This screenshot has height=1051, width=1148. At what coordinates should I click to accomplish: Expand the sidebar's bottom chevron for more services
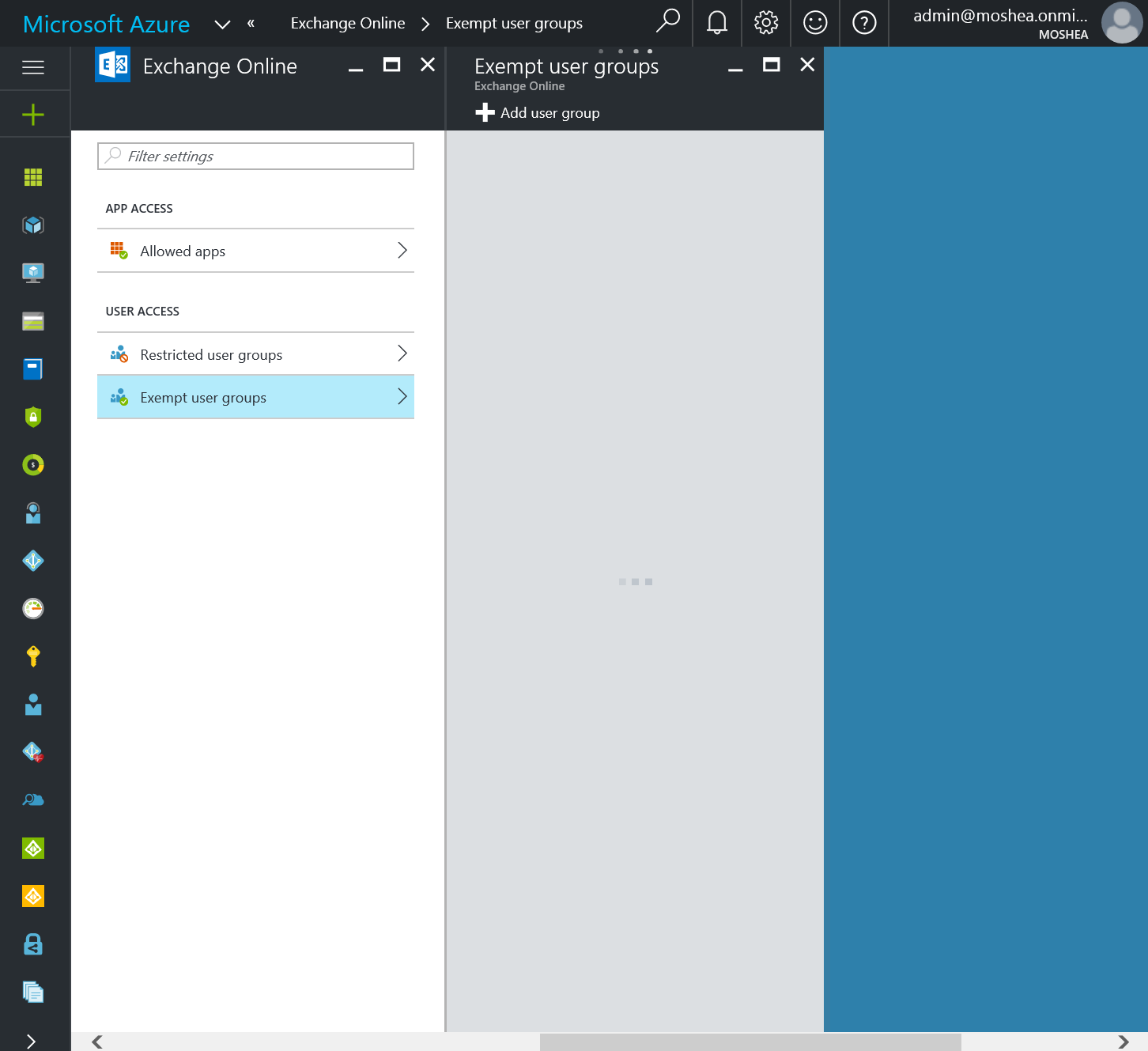point(32,1041)
